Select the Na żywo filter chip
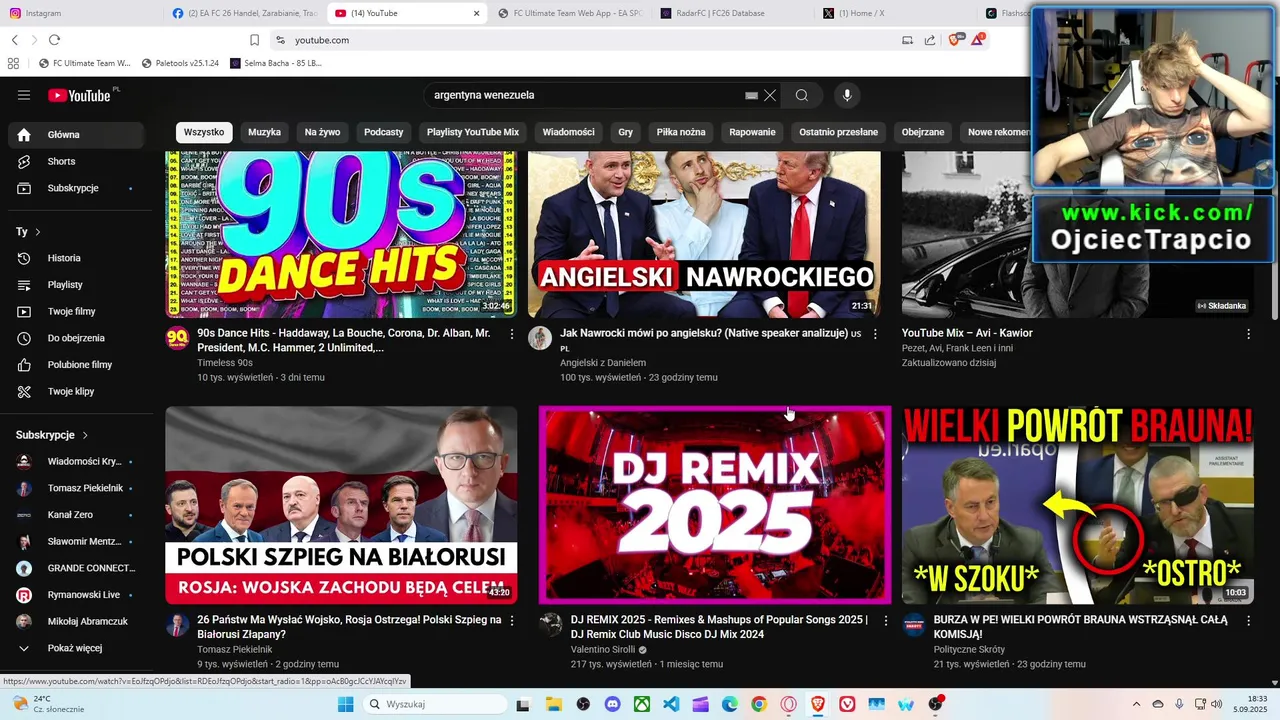 [x=322, y=132]
